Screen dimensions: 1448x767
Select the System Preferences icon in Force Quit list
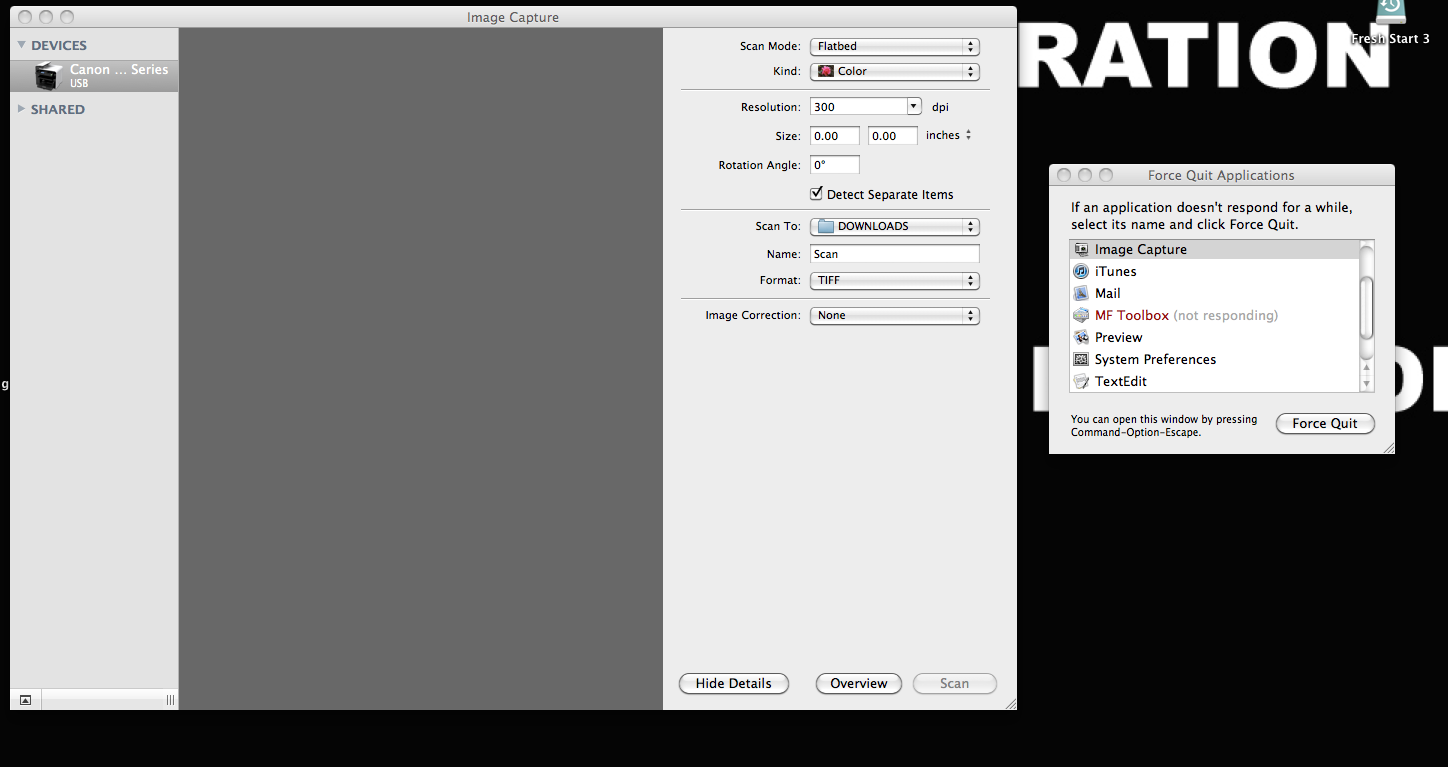(x=1080, y=360)
